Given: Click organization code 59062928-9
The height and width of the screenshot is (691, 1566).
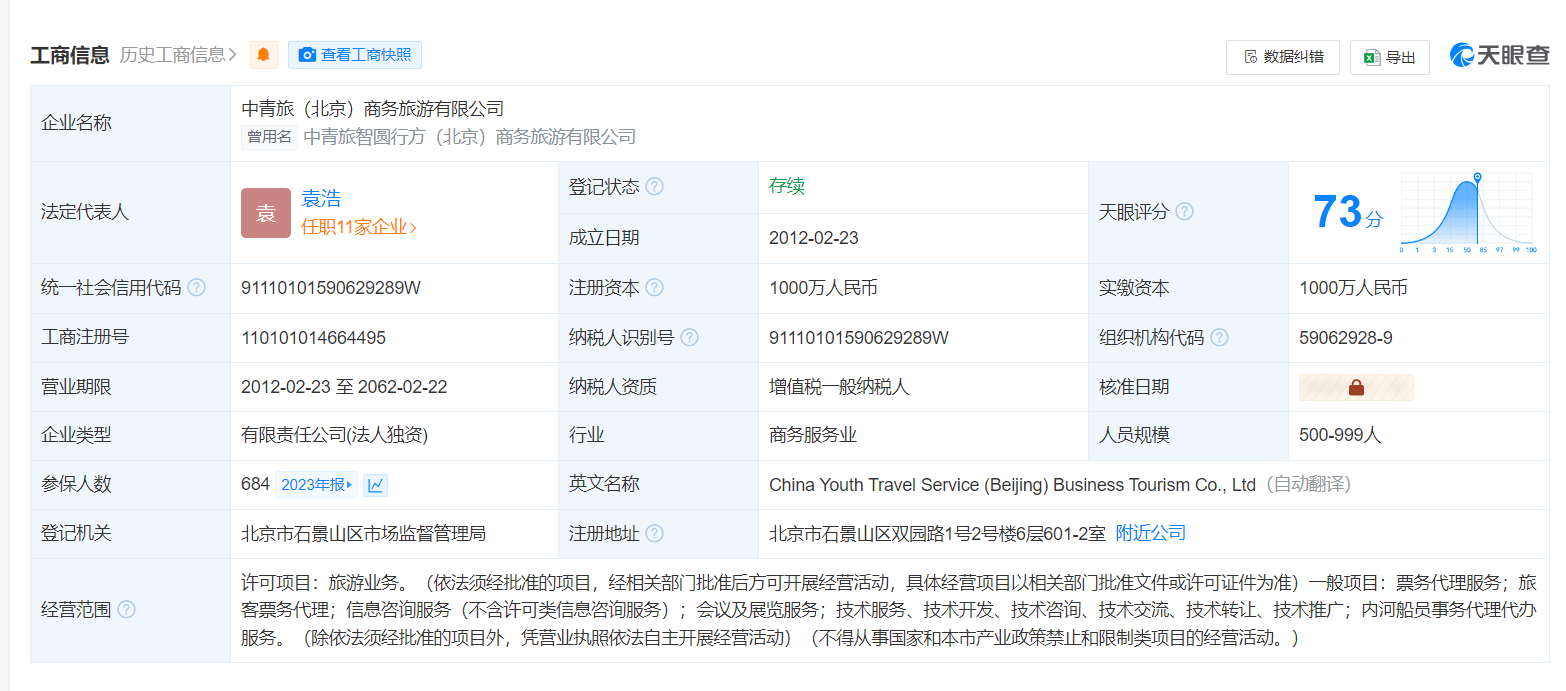Looking at the screenshot, I should point(1346,338).
